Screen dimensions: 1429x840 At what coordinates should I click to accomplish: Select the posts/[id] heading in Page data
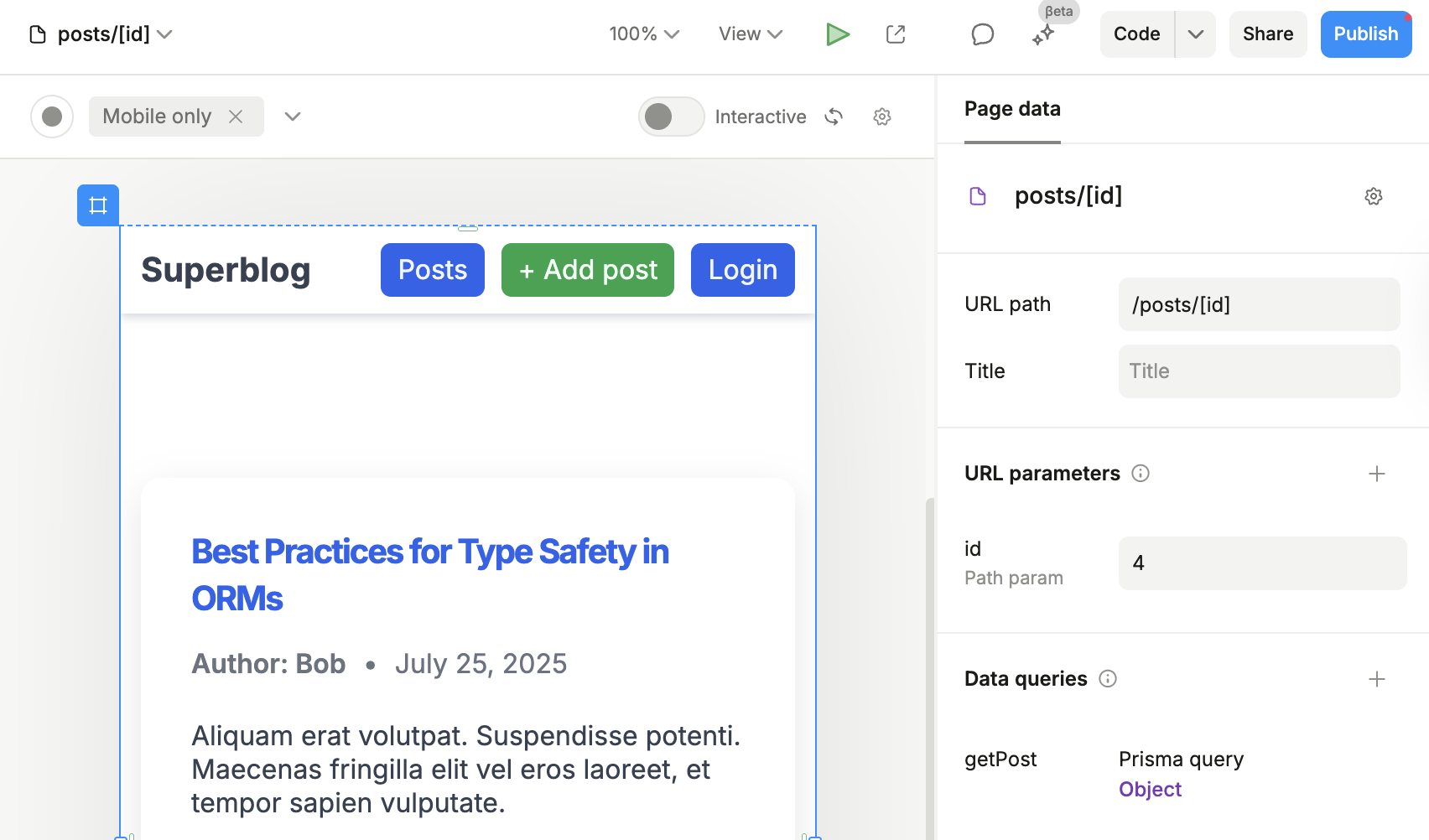(1068, 196)
